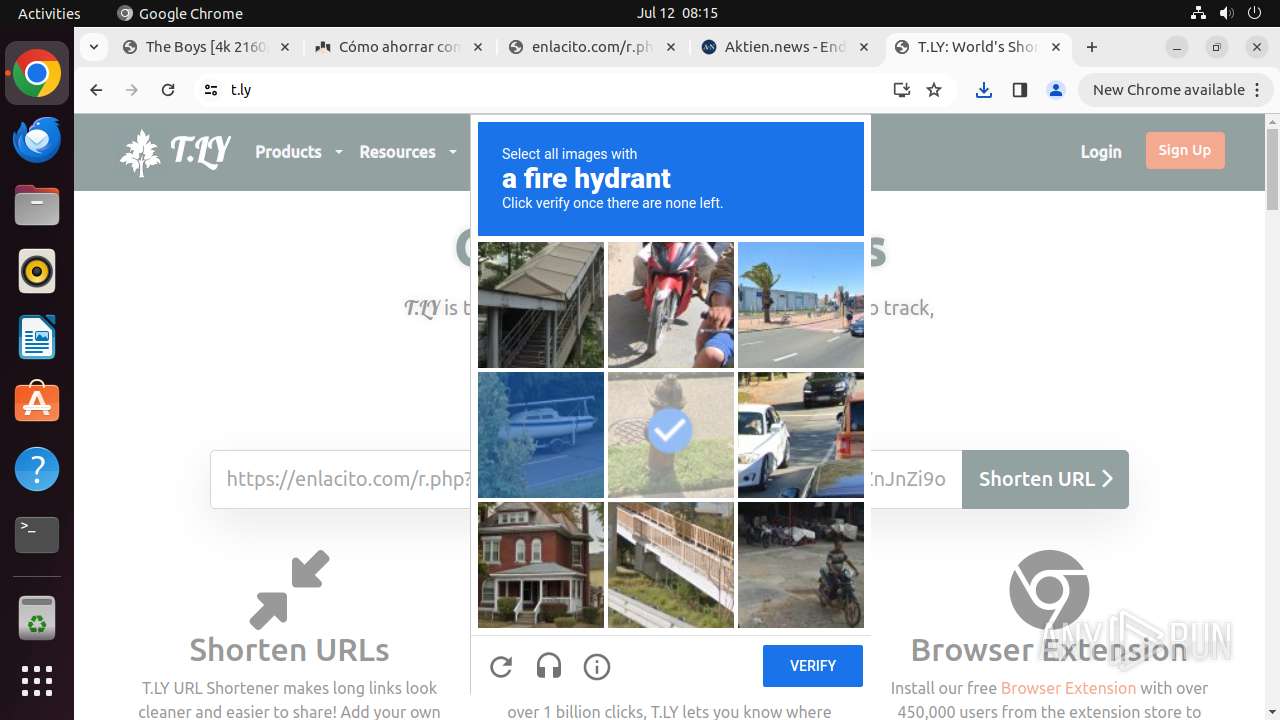Select the staircase image tile
Screen dimensions: 1280x720
pyautogui.click(x=541, y=305)
